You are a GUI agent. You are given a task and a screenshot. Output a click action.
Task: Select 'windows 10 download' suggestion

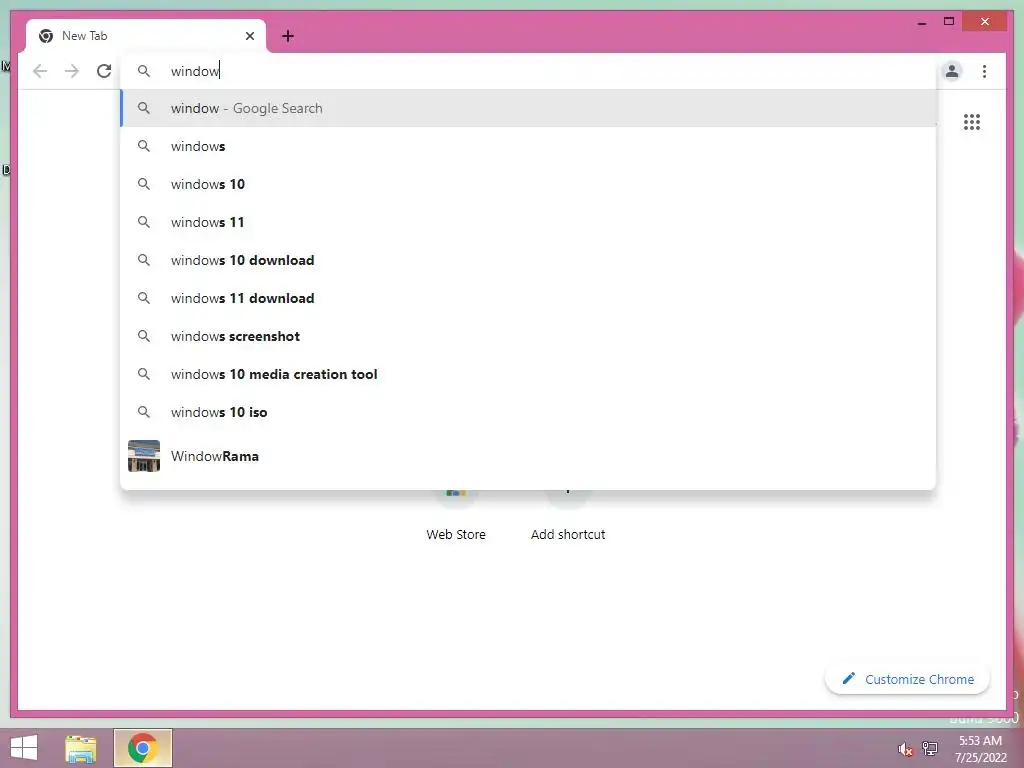[528, 260]
